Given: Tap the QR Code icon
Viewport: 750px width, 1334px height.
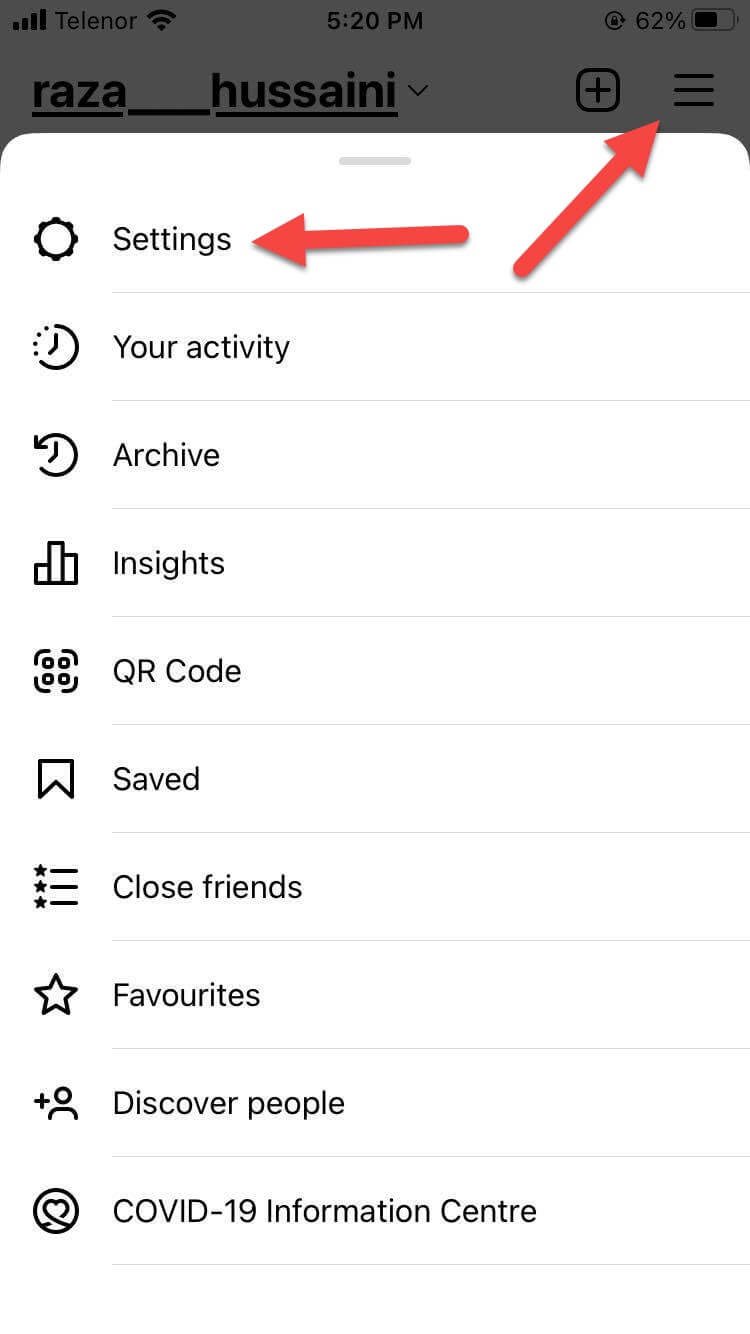Looking at the screenshot, I should click(55, 671).
